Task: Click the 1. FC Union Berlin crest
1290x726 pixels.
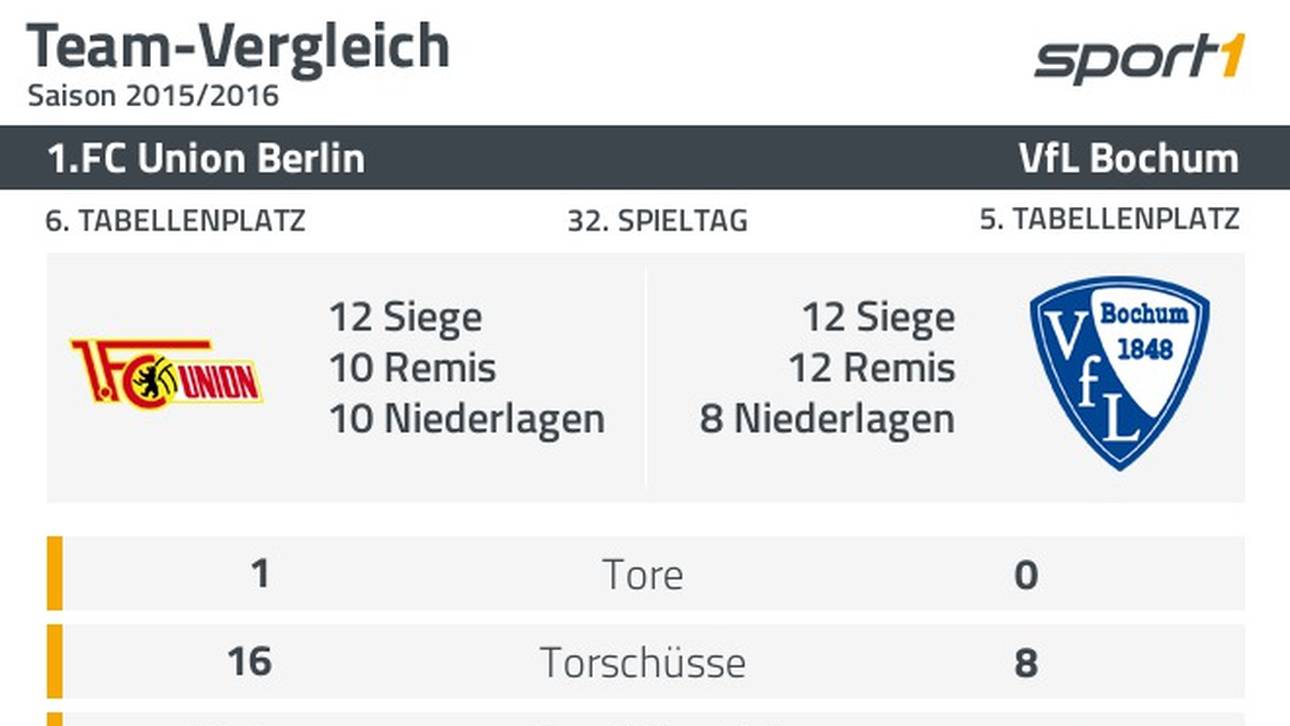Action: [166, 372]
